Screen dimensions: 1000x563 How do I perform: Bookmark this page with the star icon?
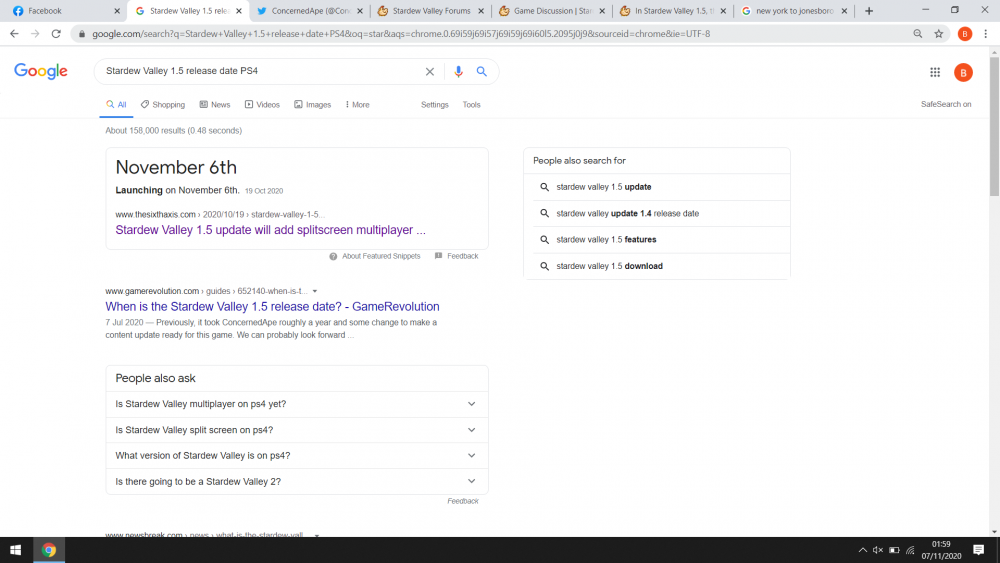pos(939,33)
